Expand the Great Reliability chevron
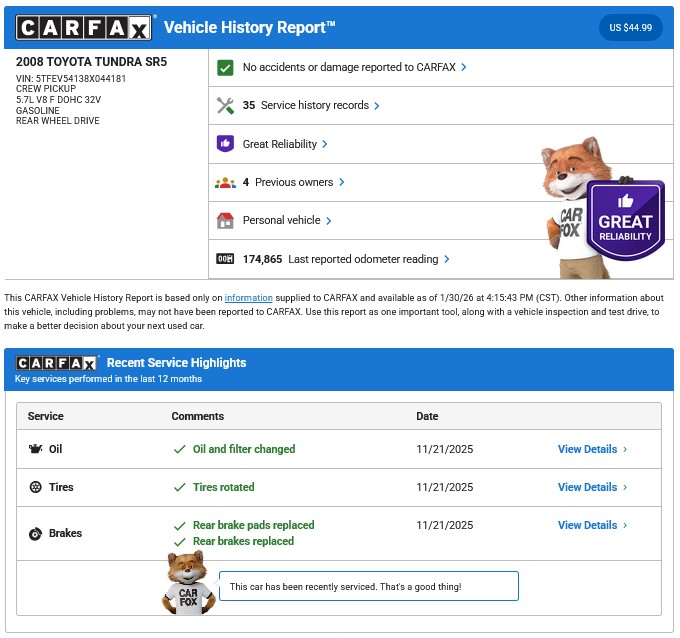 click(325, 144)
